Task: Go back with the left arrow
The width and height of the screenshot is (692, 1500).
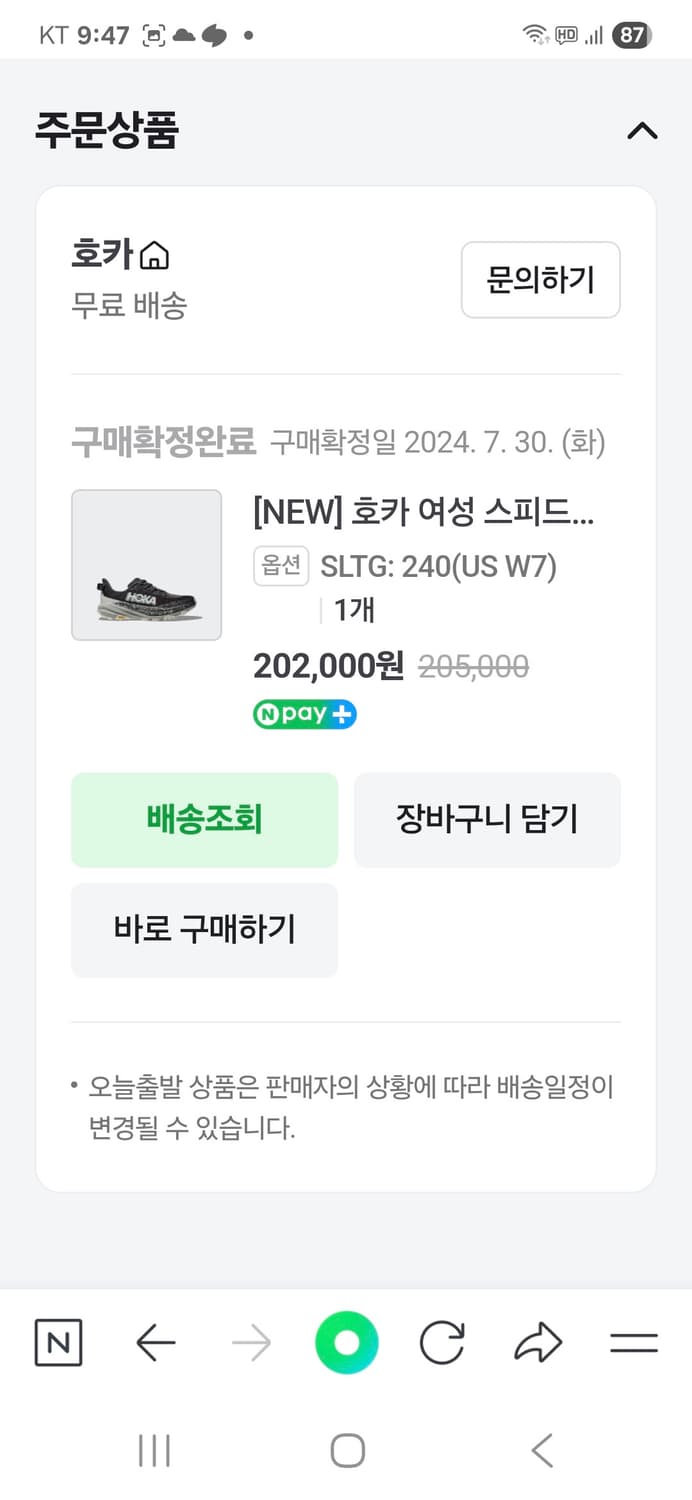Action: pos(155,1343)
